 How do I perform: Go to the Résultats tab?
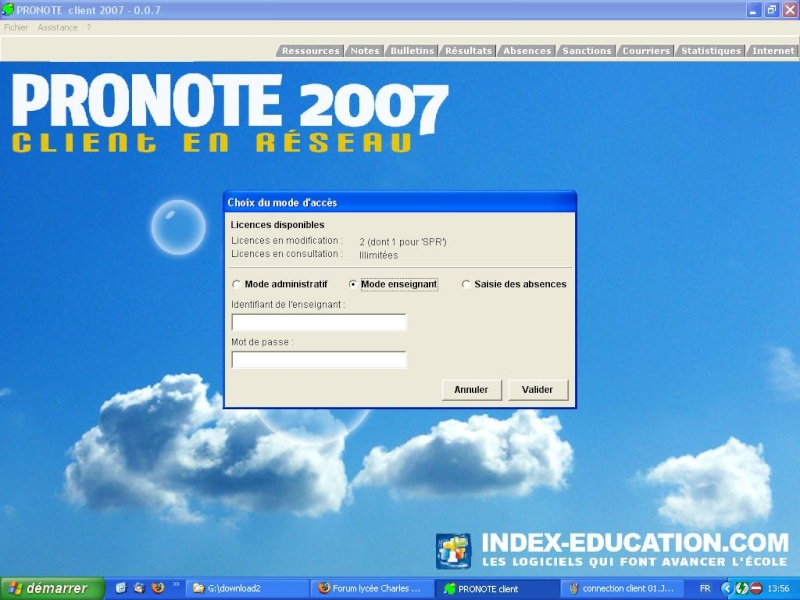pyautogui.click(x=468, y=51)
